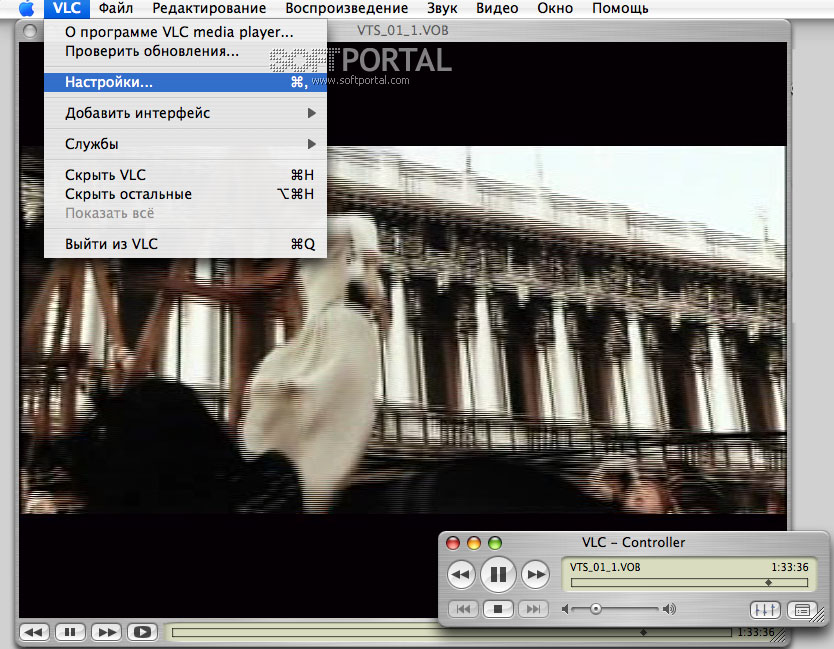
Task: Open the Apple menu
Action: (25, 8)
